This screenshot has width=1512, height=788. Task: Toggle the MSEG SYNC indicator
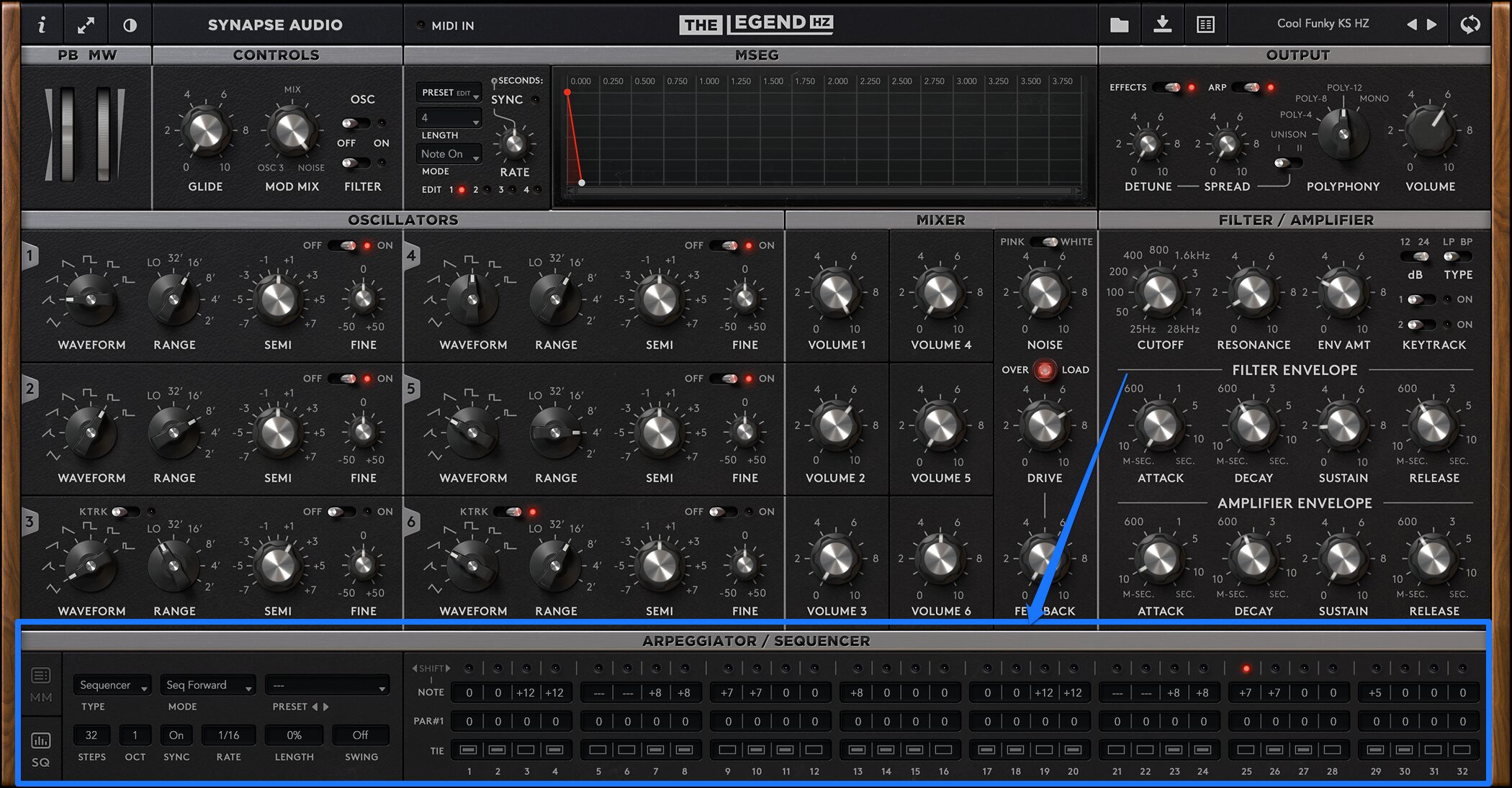pyautogui.click(x=535, y=99)
